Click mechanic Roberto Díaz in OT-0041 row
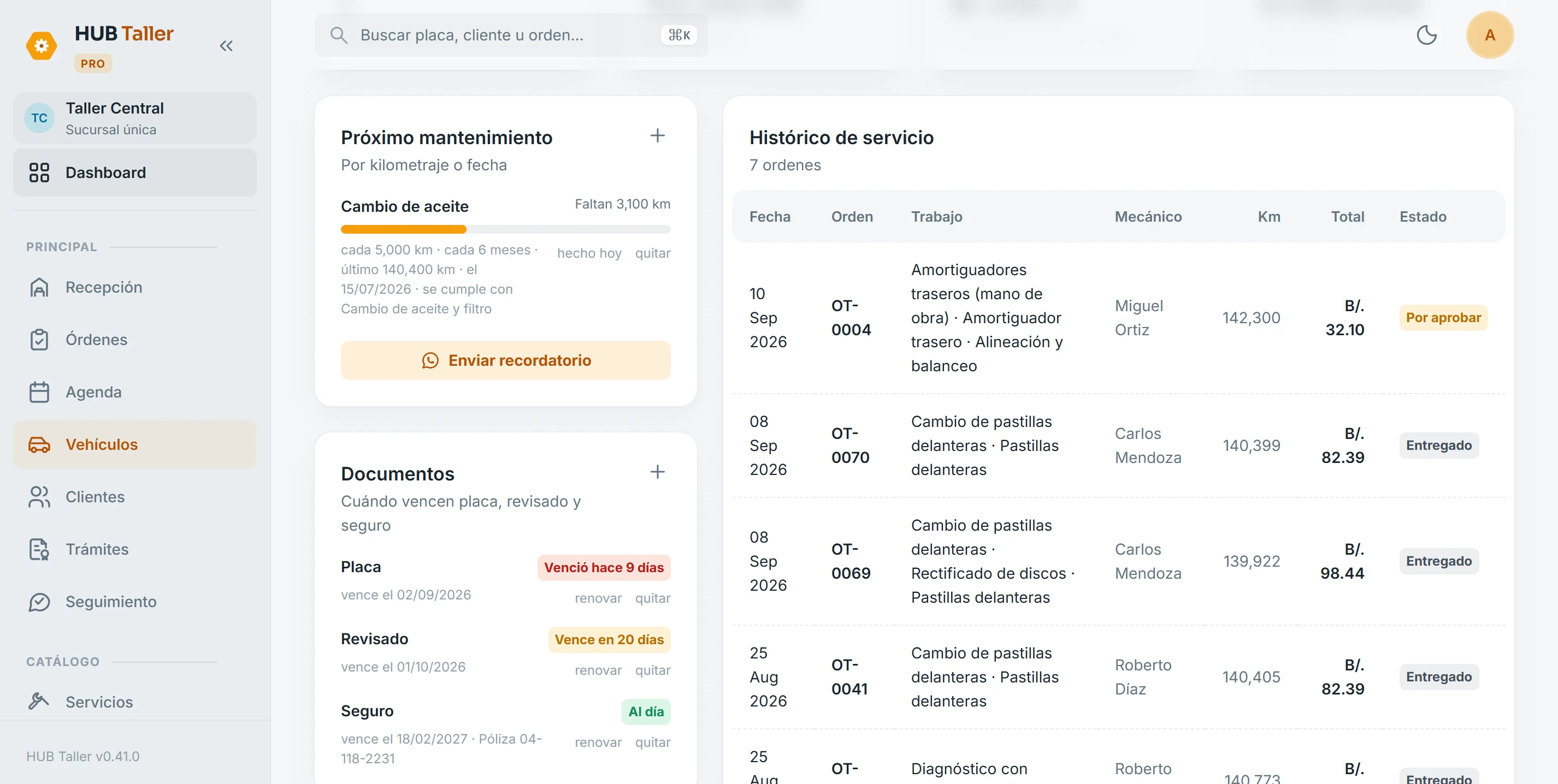1558x784 pixels. click(1143, 677)
